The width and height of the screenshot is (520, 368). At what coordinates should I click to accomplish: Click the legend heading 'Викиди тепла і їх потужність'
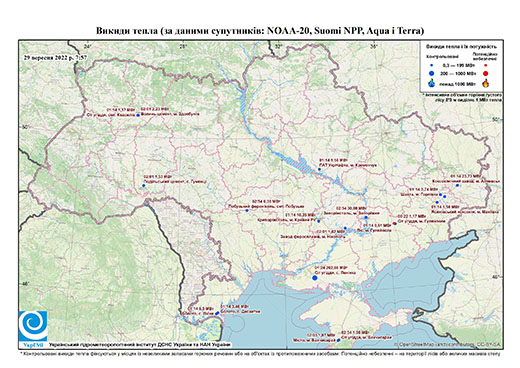461,47
